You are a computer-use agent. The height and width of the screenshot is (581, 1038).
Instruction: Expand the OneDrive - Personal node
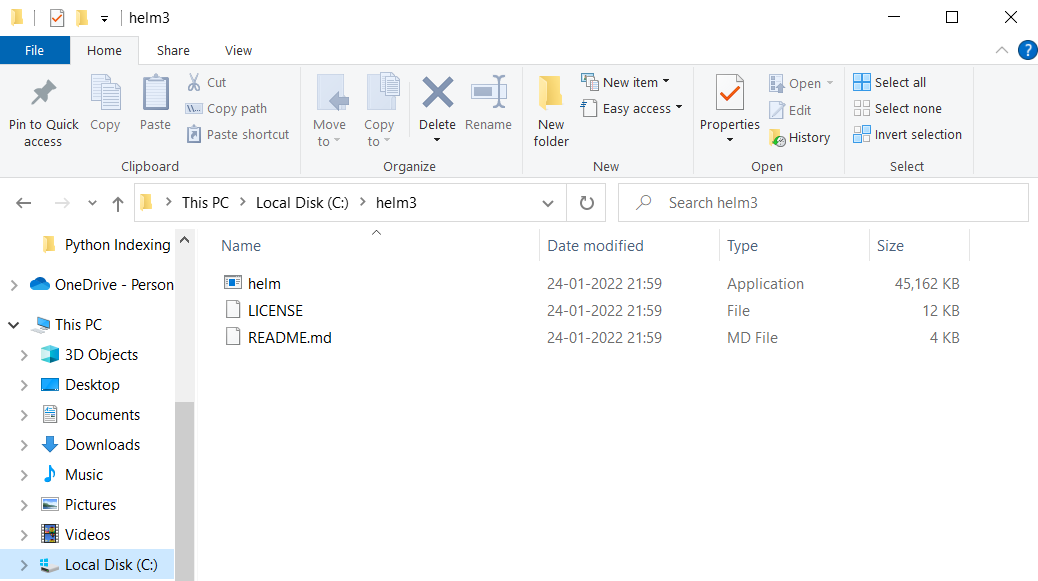tap(14, 285)
